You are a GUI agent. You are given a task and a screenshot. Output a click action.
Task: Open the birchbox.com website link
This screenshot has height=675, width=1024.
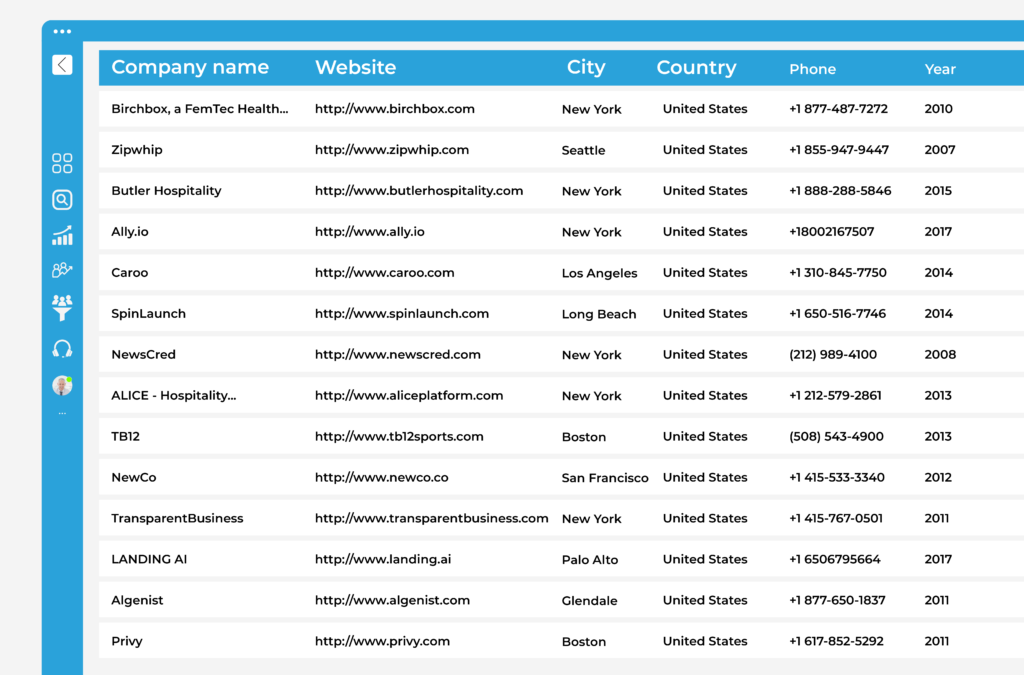(x=394, y=109)
